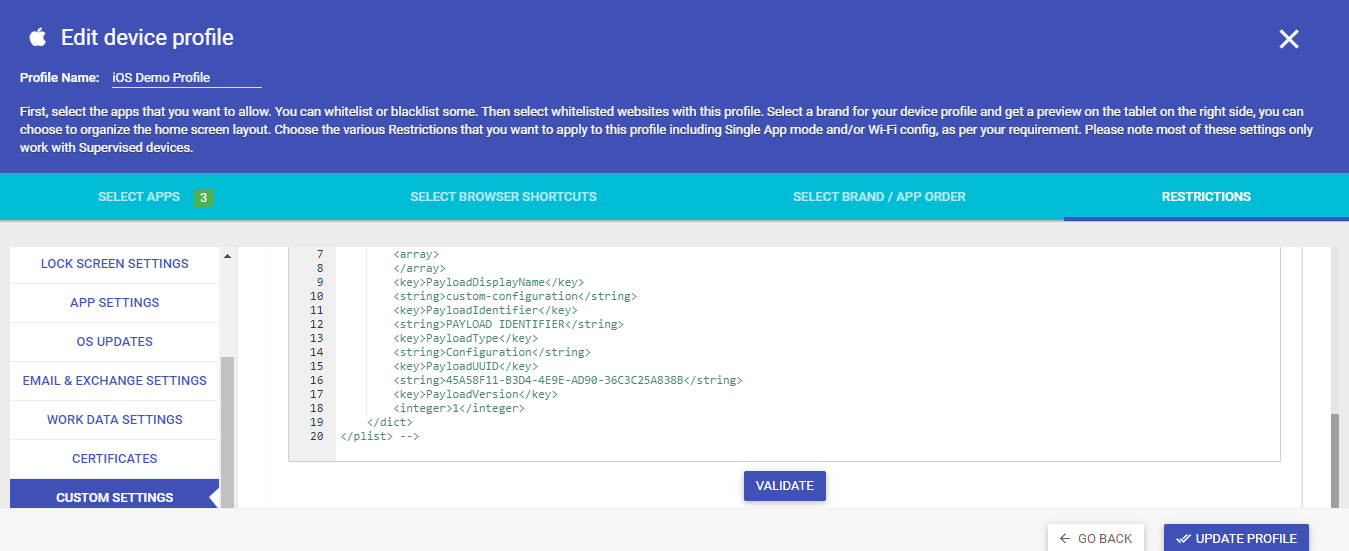Go to Select Brand / App Order tab
1349x551 pixels.
[x=879, y=197]
